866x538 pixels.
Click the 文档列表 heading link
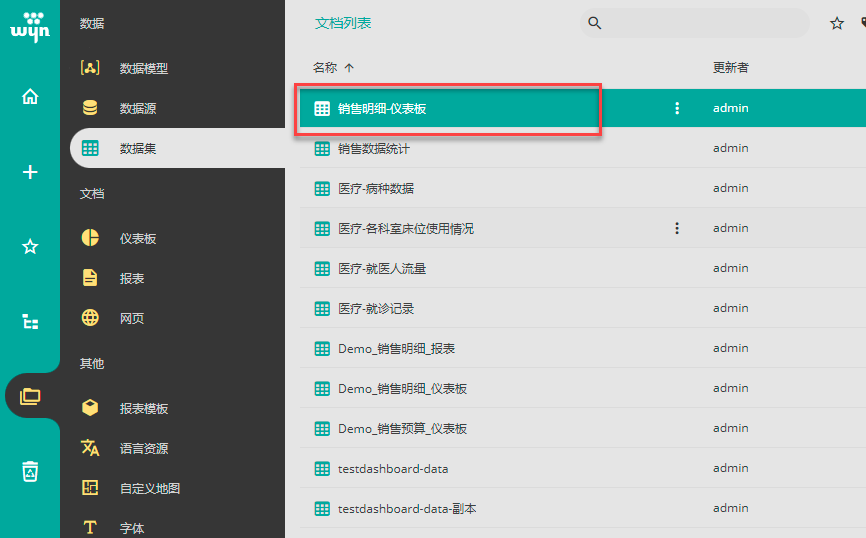click(x=343, y=23)
